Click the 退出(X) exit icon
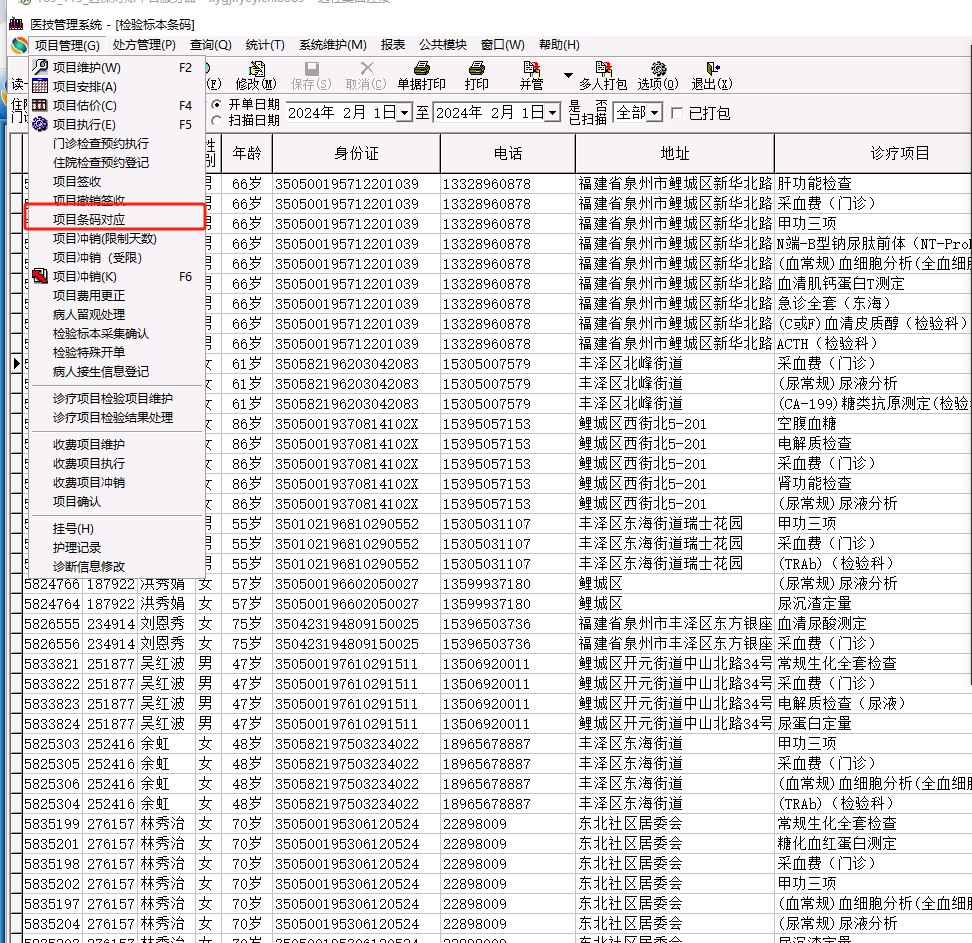Screen dimensions: 972x943 point(713,68)
